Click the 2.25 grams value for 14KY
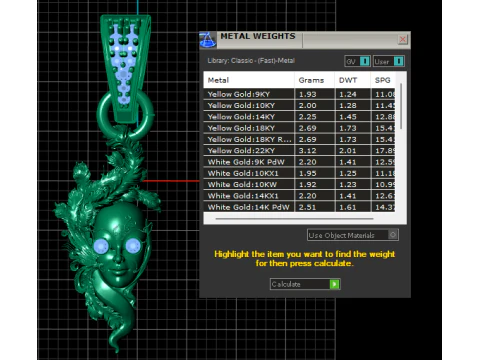 307,117
